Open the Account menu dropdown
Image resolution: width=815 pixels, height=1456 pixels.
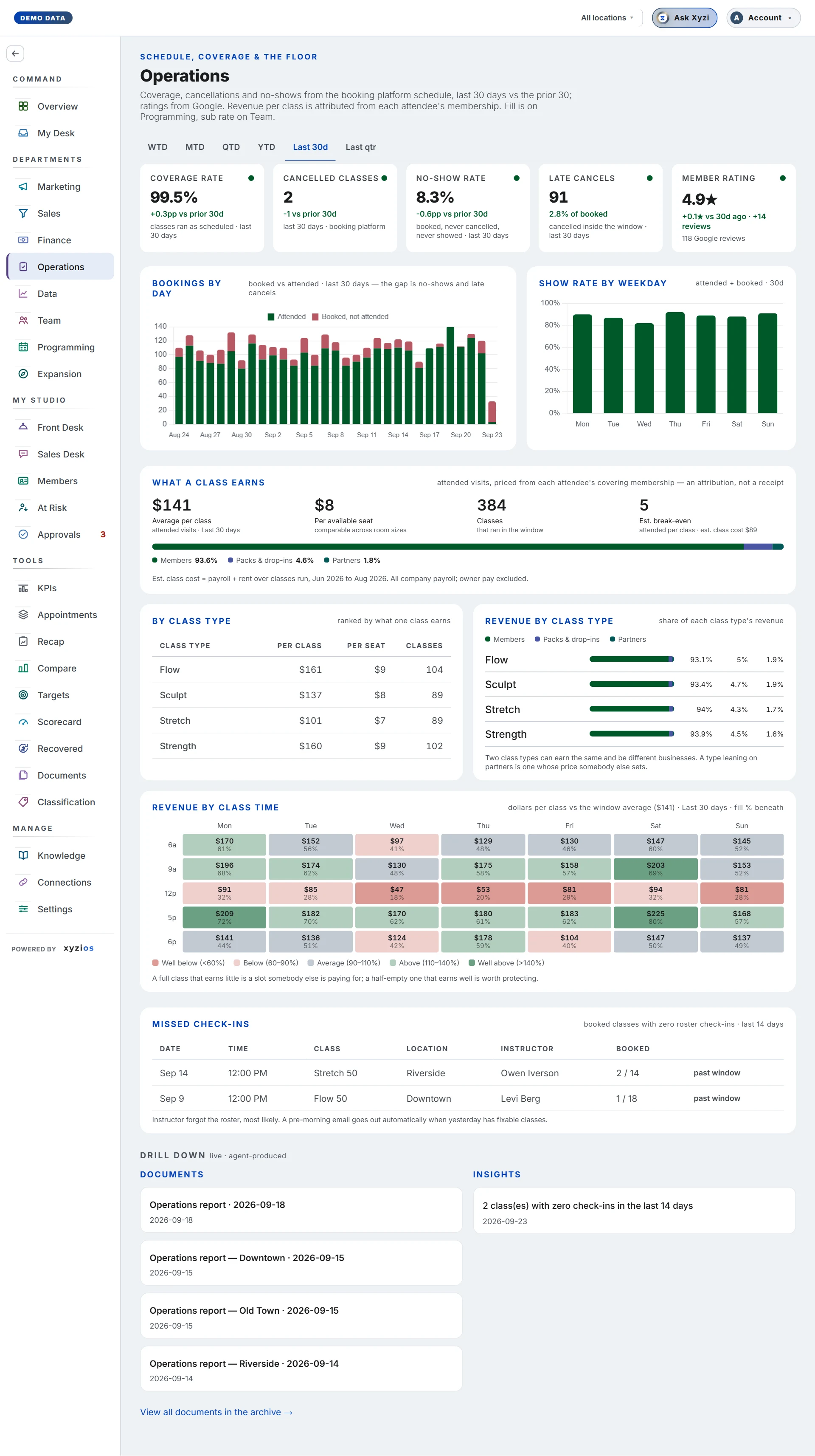(763, 17)
